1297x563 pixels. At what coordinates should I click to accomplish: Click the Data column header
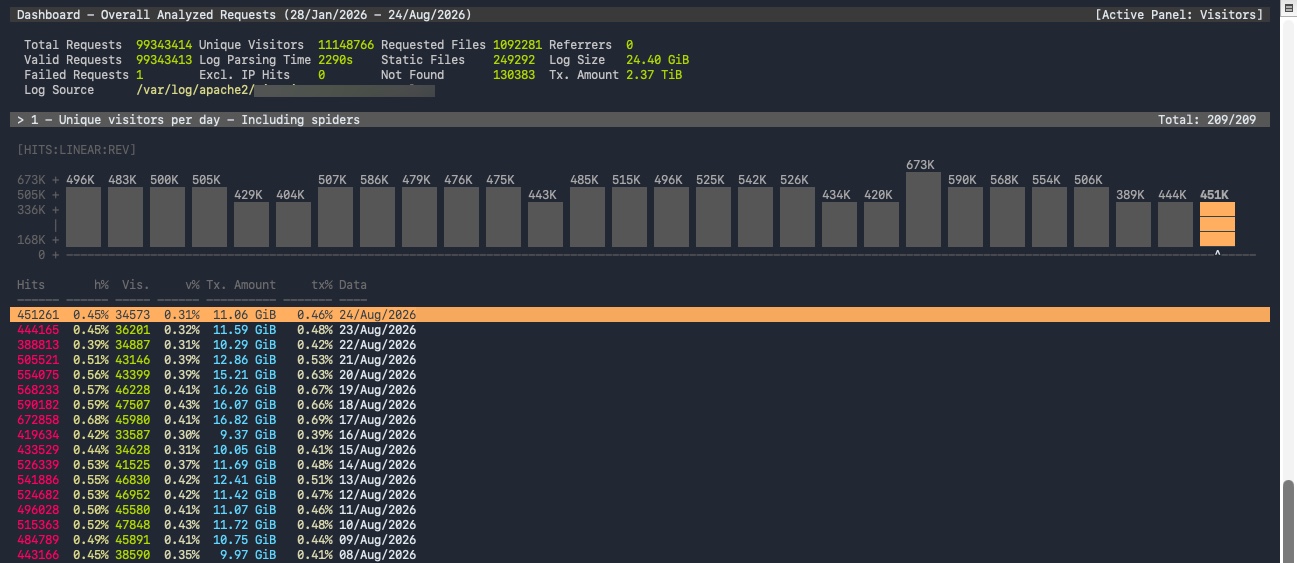pos(353,285)
